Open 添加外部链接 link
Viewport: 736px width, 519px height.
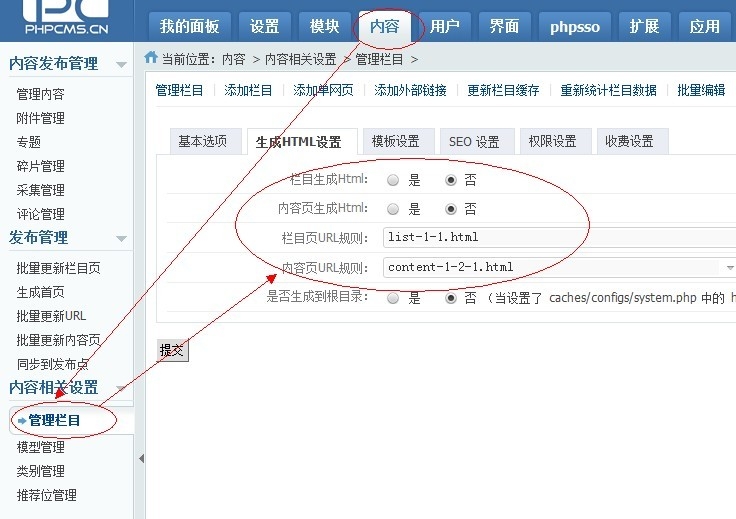click(410, 90)
